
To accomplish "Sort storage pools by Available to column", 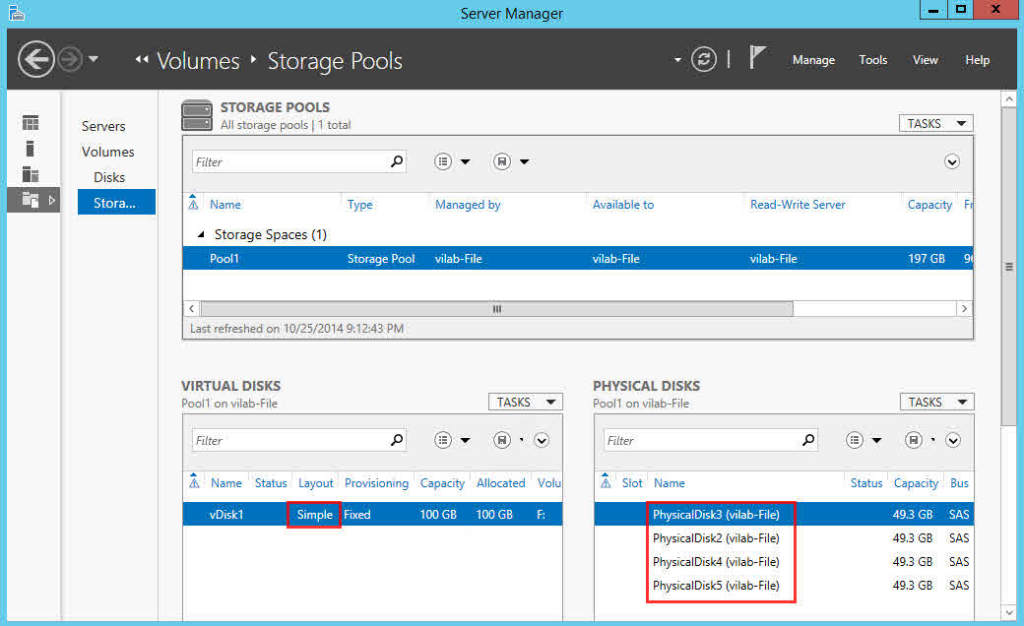I will pyautogui.click(x=623, y=204).
